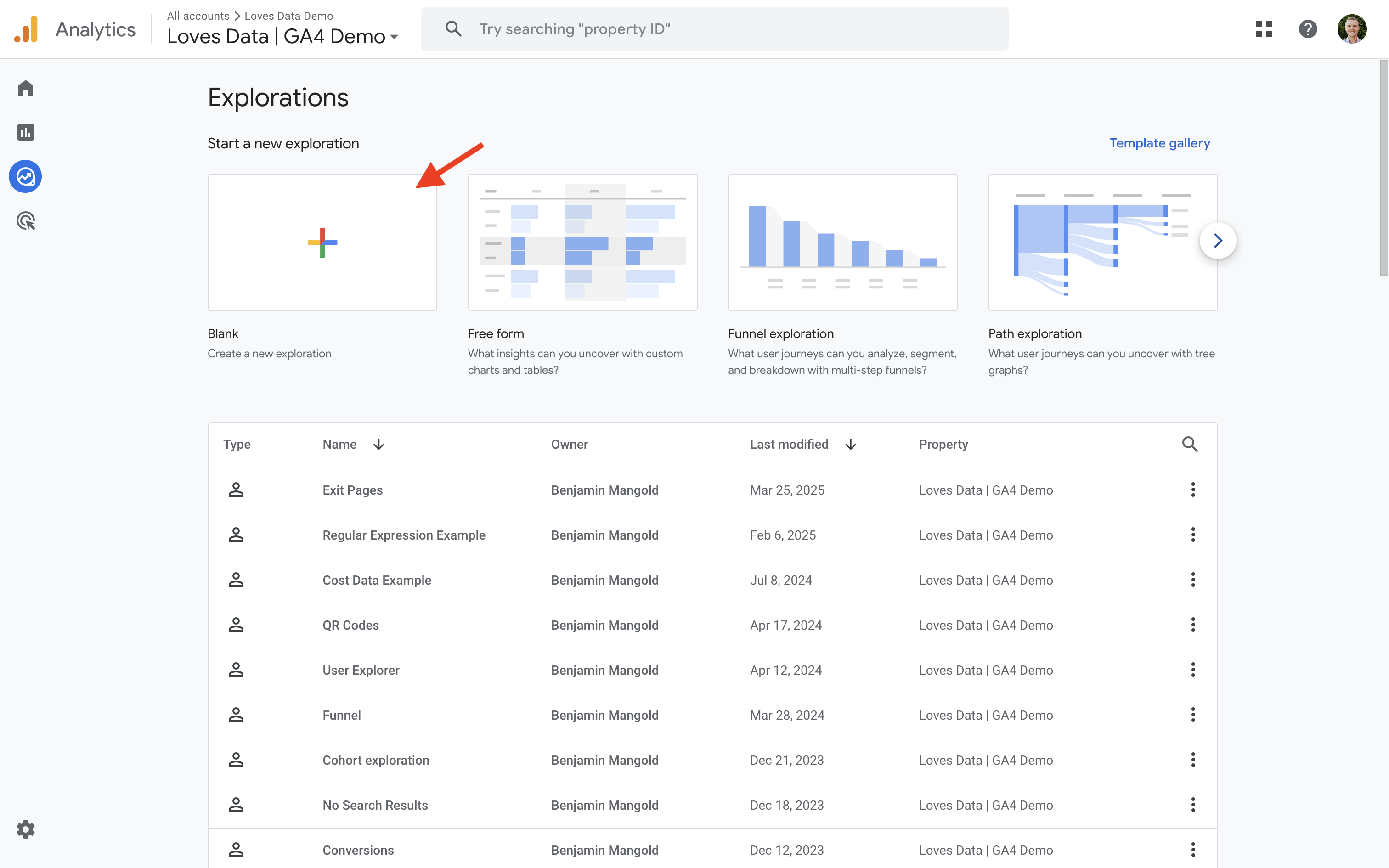The height and width of the screenshot is (868, 1389).
Task: Click the Feb 6, 2025 date cell
Action: pyautogui.click(x=783, y=535)
